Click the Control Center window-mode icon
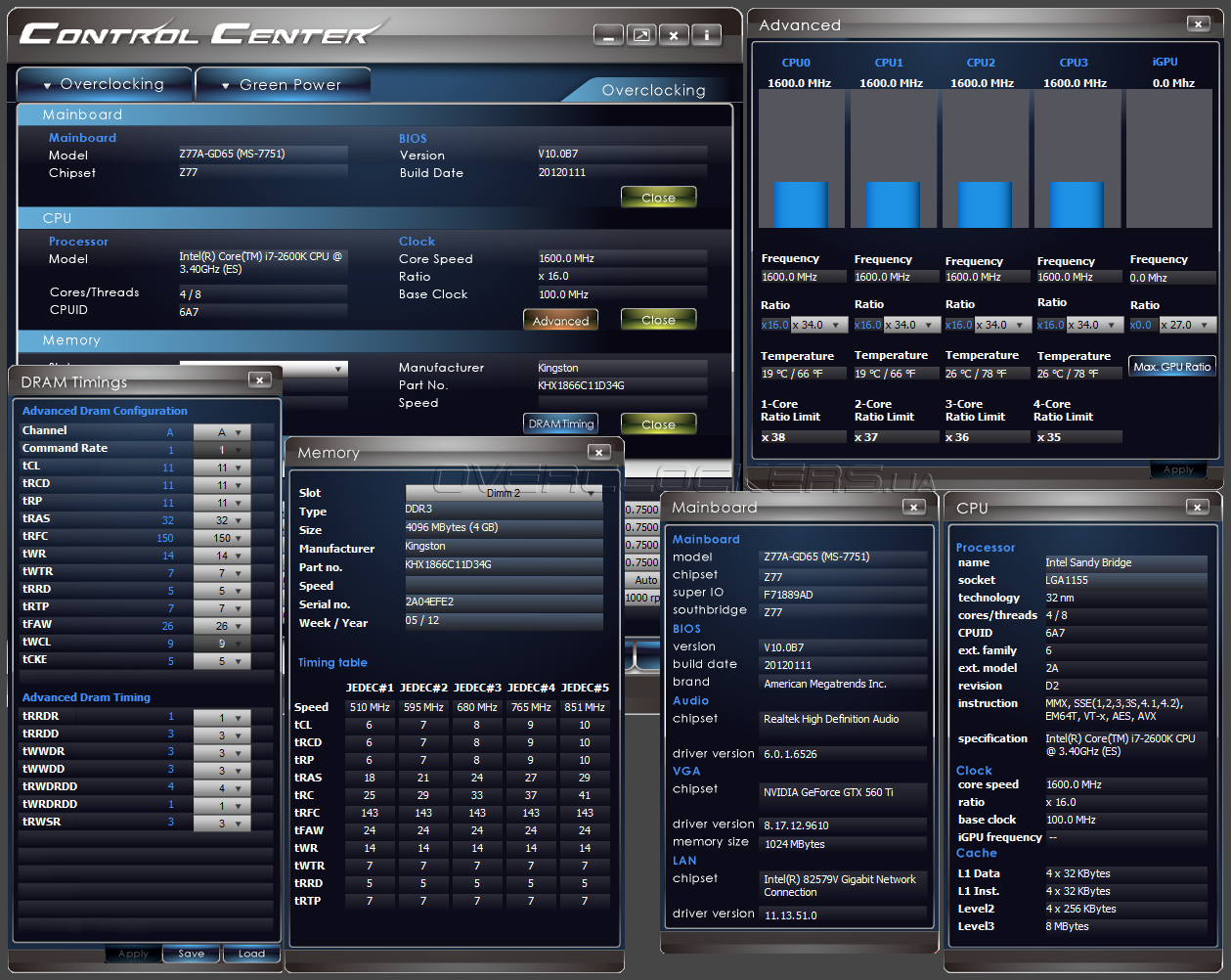The width and height of the screenshot is (1231, 980). pos(641,36)
